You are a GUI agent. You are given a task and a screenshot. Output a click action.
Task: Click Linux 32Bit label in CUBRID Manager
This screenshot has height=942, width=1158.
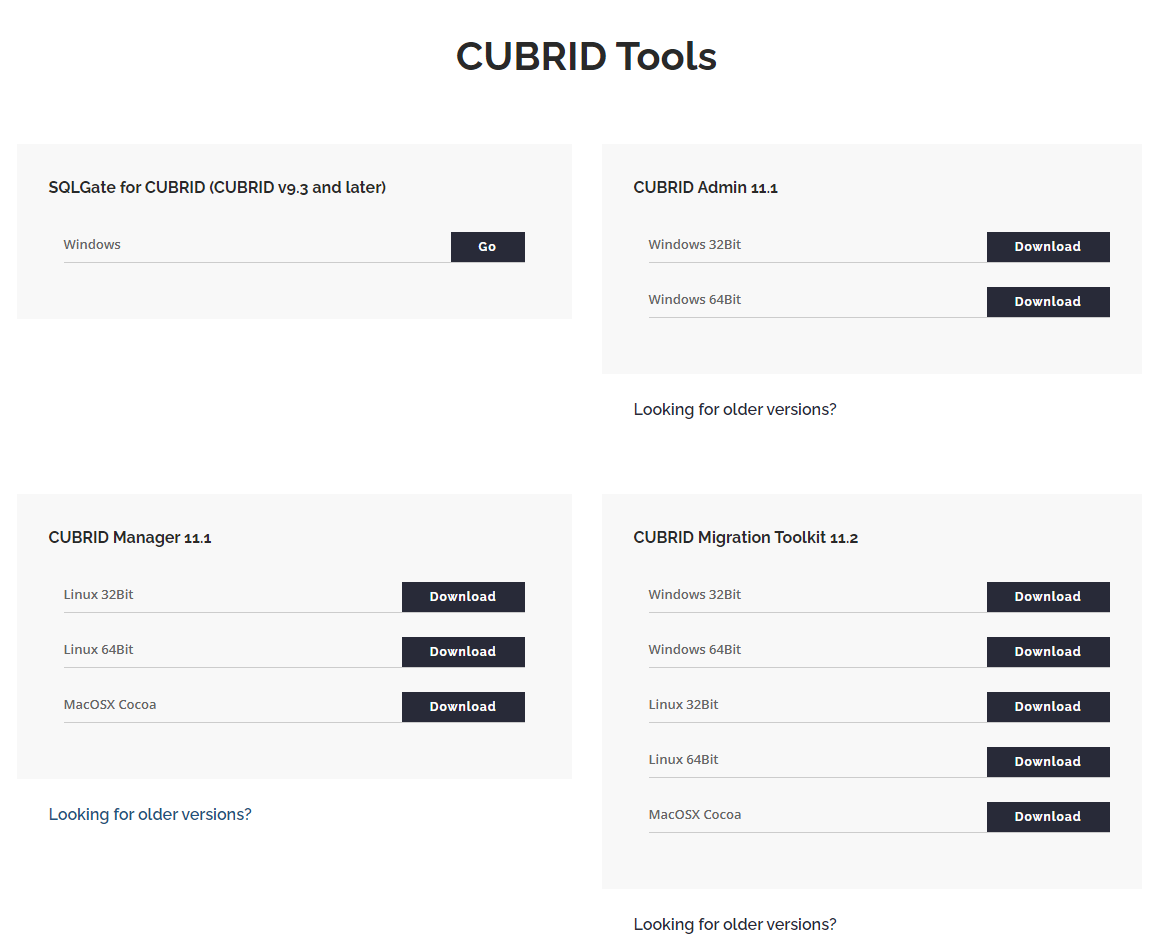pos(98,594)
